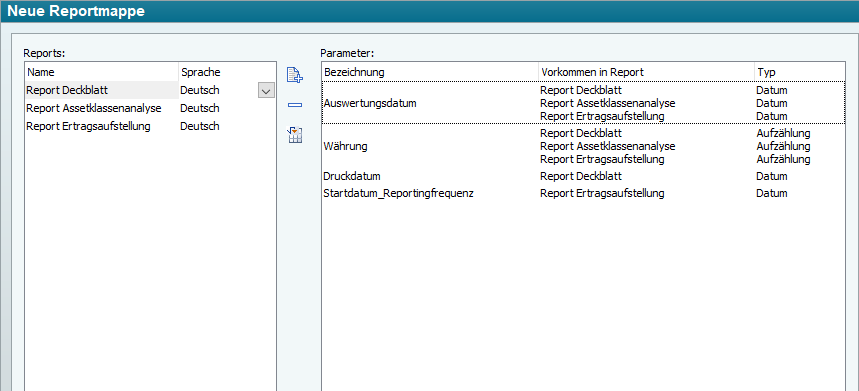859x391 pixels.
Task: Click Deutsch language cell of Report Ertragsaufstellung
Action: pyautogui.click(x=200, y=126)
